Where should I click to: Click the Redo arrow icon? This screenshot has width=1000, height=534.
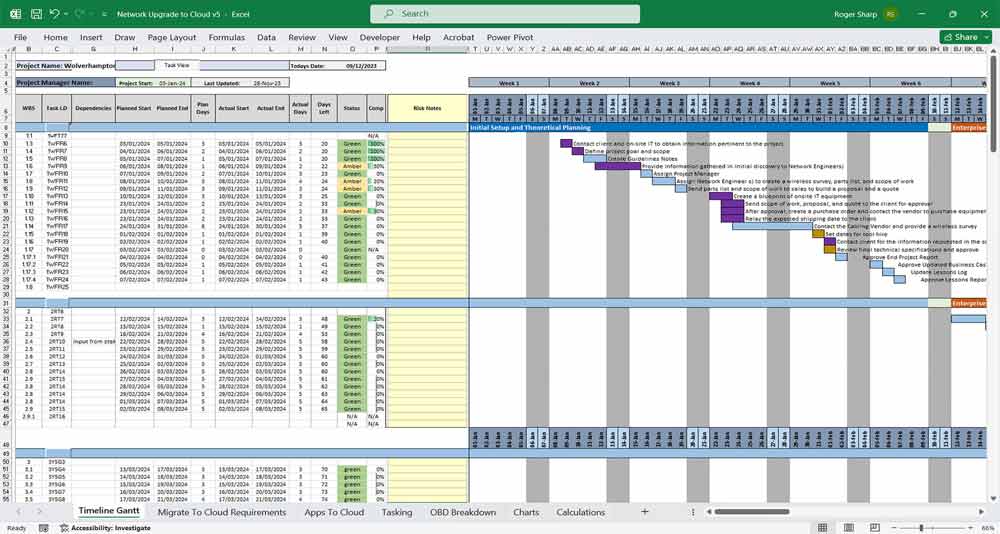coord(79,13)
